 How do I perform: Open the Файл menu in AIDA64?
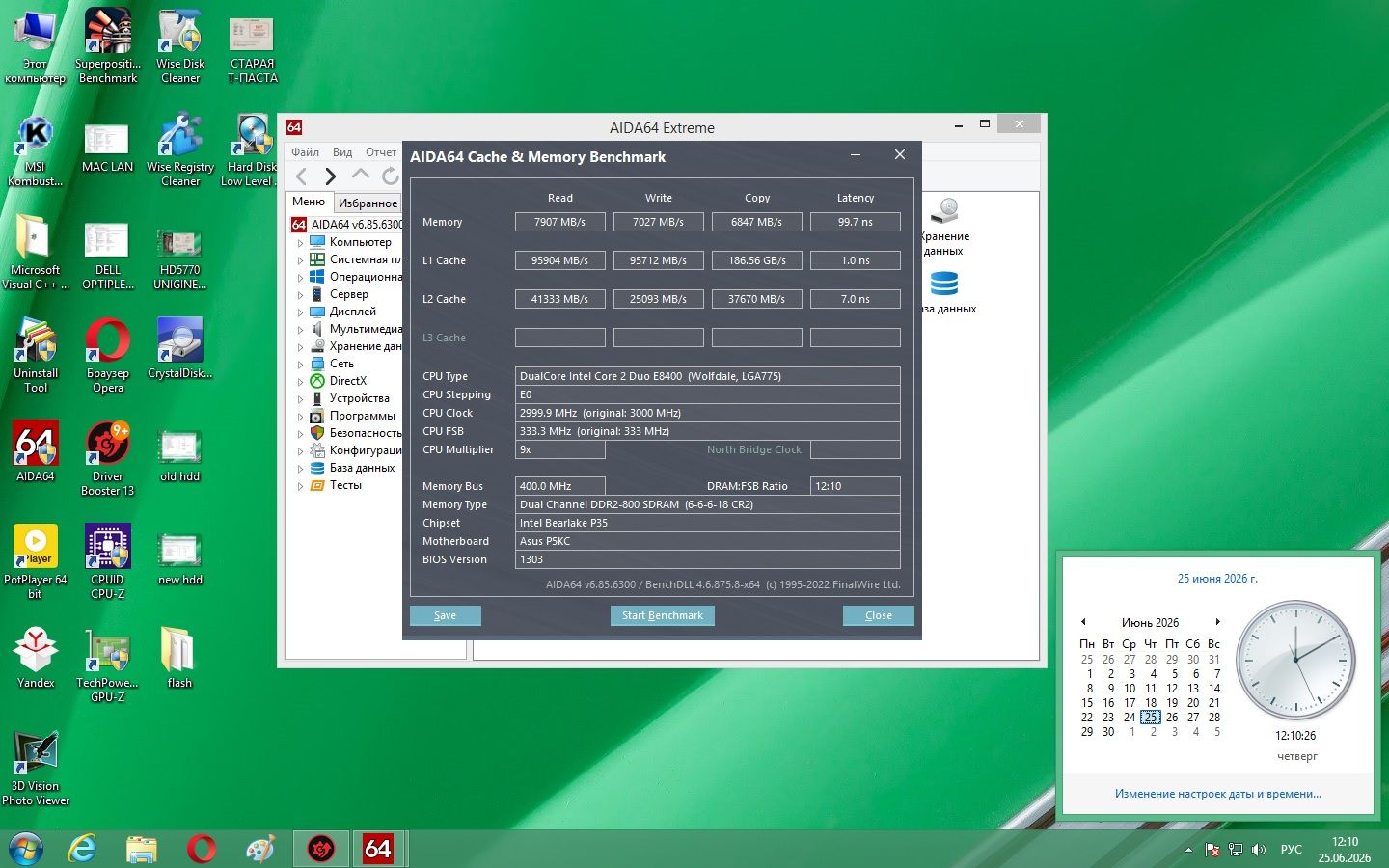coord(305,152)
